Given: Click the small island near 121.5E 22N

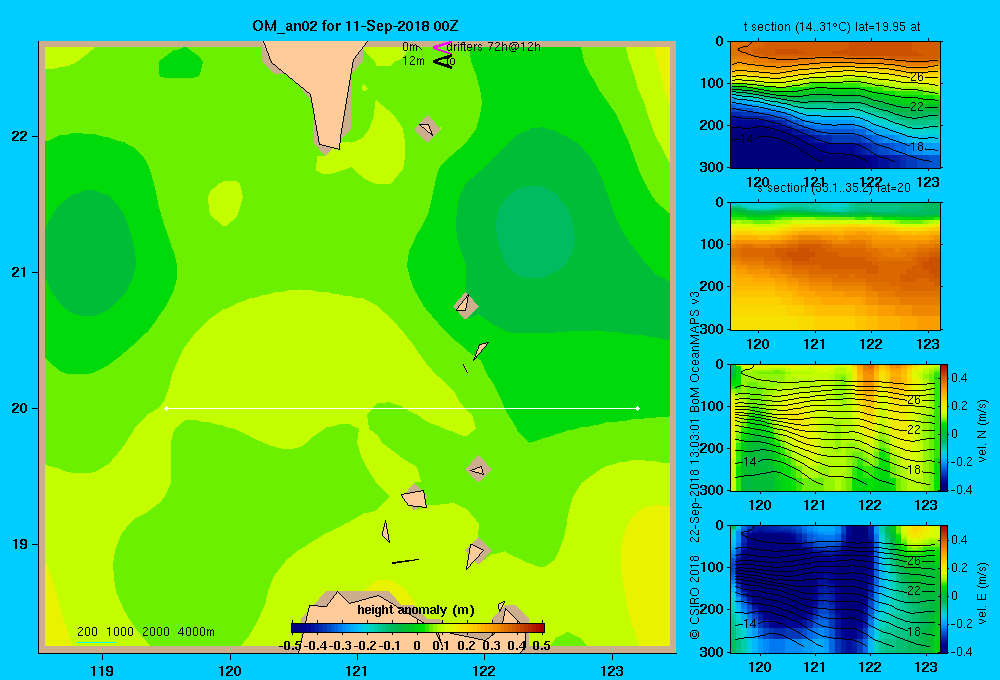Looking at the screenshot, I should point(427,129).
